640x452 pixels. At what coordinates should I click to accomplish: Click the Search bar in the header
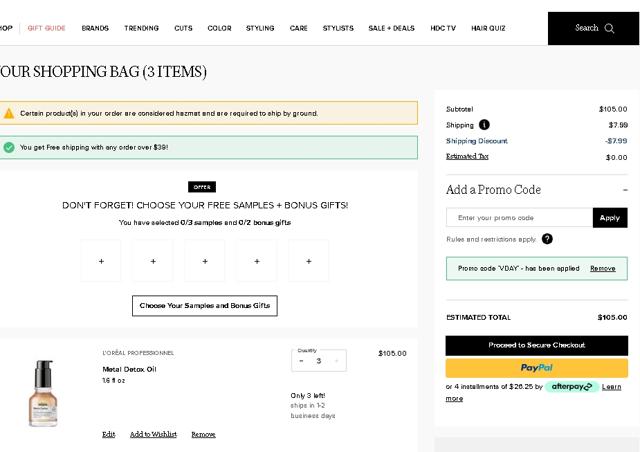pyautogui.click(x=593, y=28)
